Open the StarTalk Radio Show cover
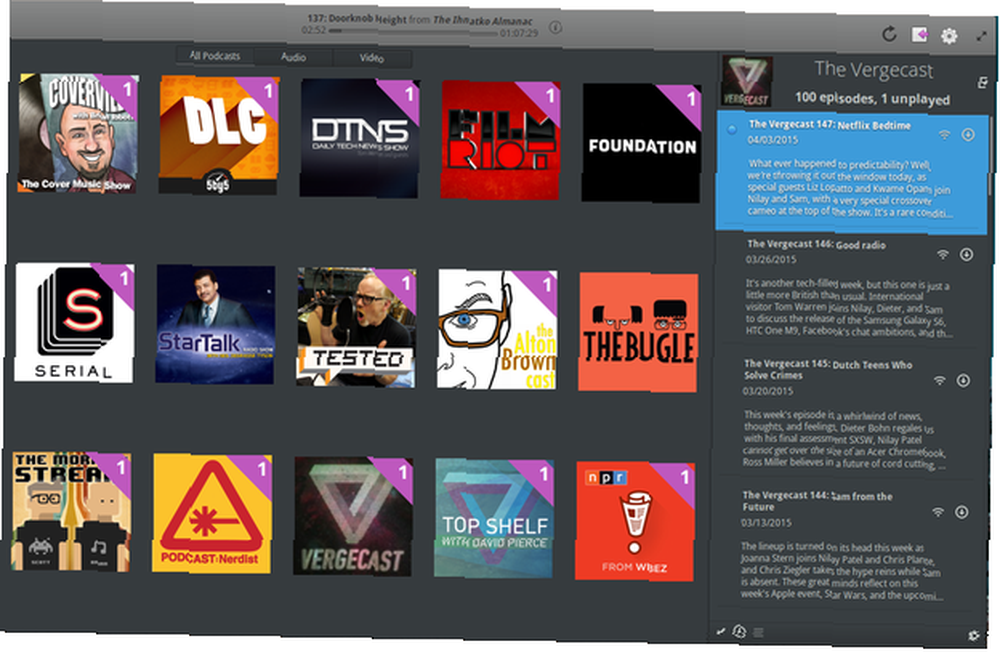Viewport: 1000px width, 652px height. pyautogui.click(x=216, y=325)
